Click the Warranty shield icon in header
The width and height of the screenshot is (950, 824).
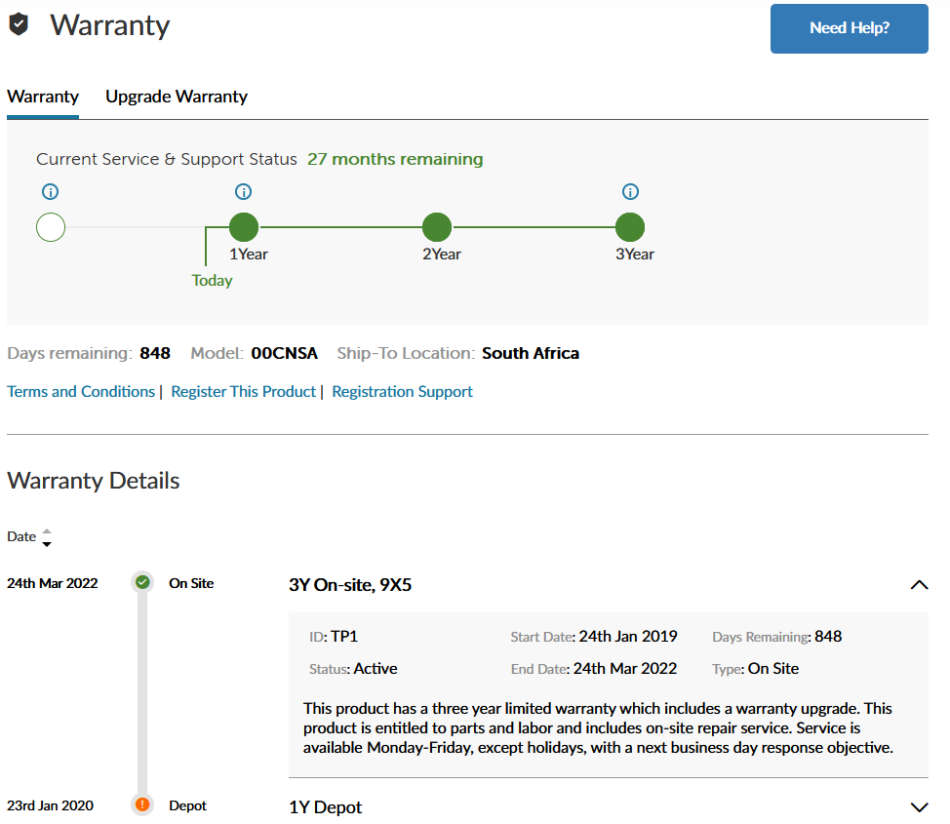tap(18, 25)
